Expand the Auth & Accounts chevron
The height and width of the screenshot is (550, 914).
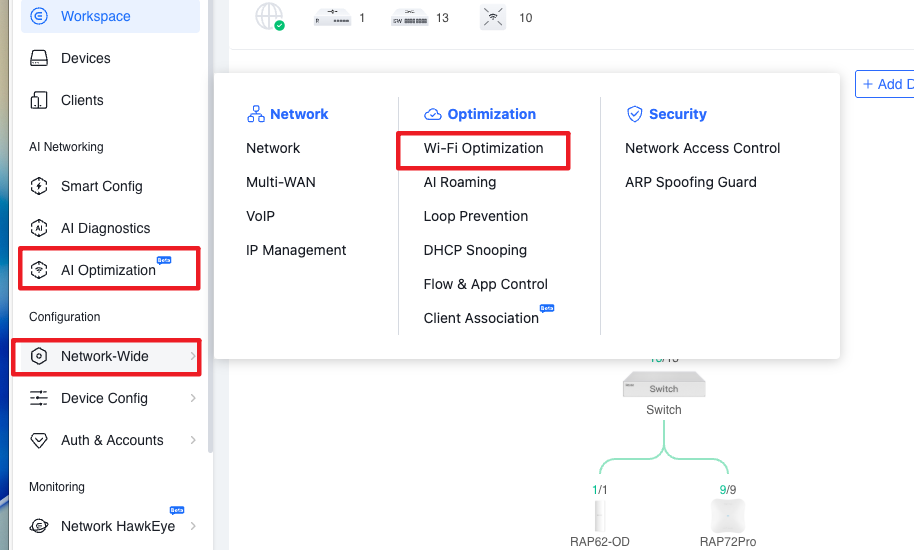click(192, 440)
